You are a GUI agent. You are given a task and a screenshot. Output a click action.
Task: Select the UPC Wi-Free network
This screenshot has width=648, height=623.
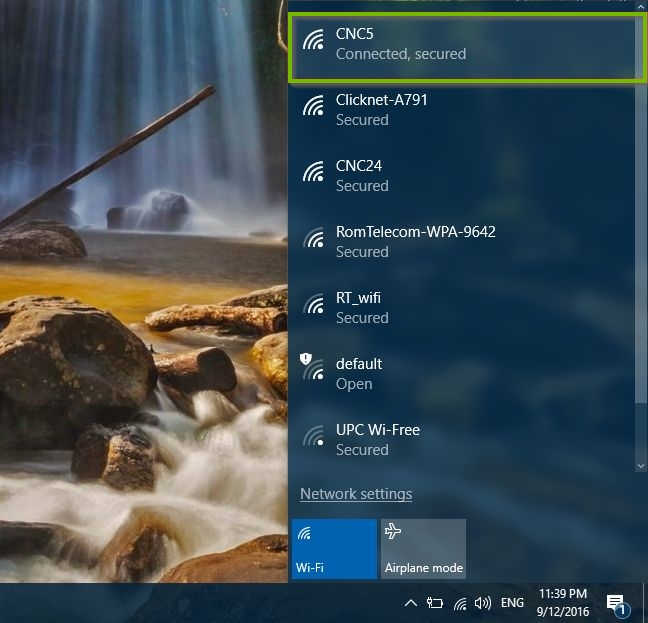coord(462,440)
